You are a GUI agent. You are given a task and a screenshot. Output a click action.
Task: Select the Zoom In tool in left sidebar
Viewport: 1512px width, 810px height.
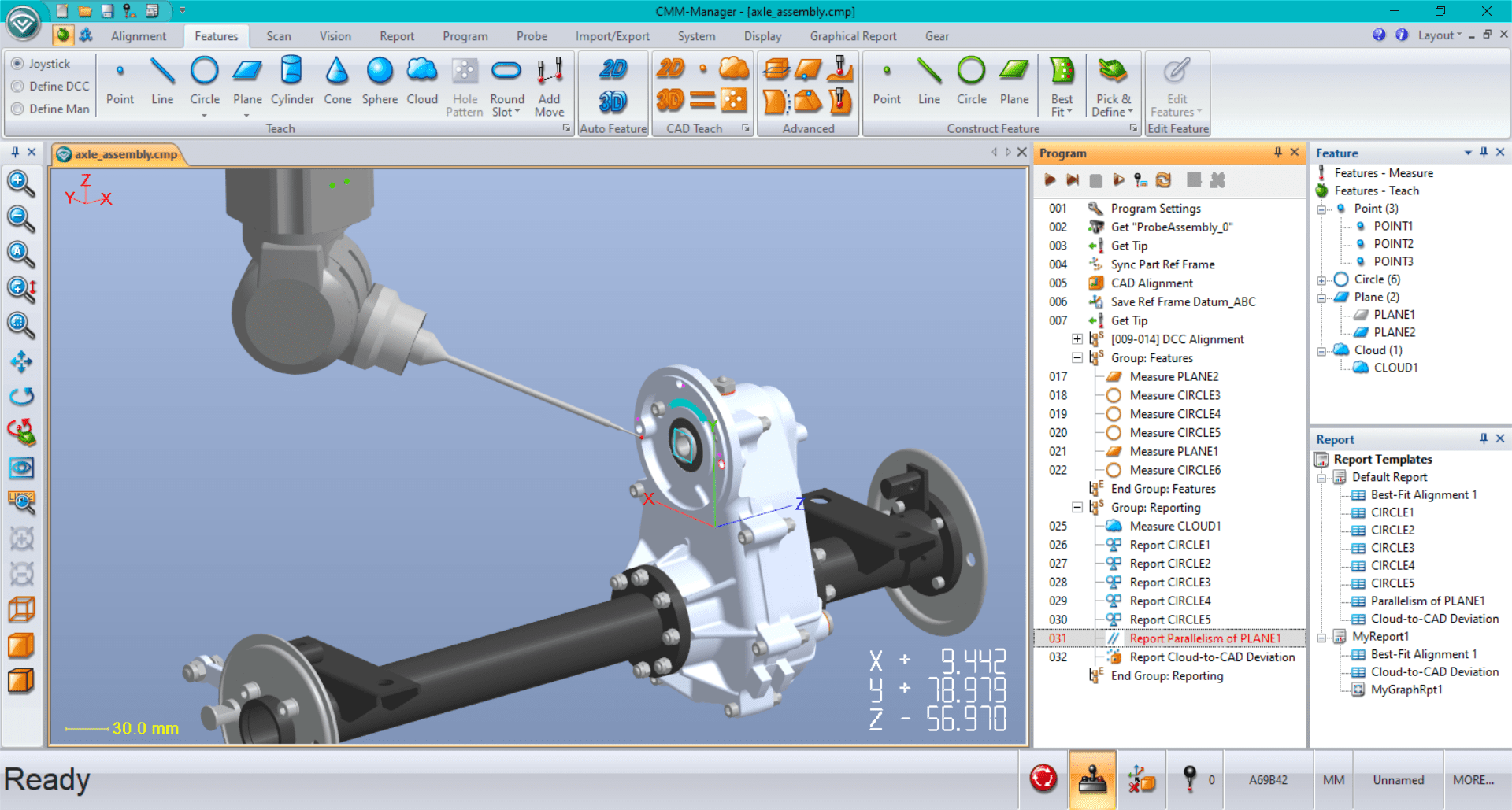click(x=21, y=183)
